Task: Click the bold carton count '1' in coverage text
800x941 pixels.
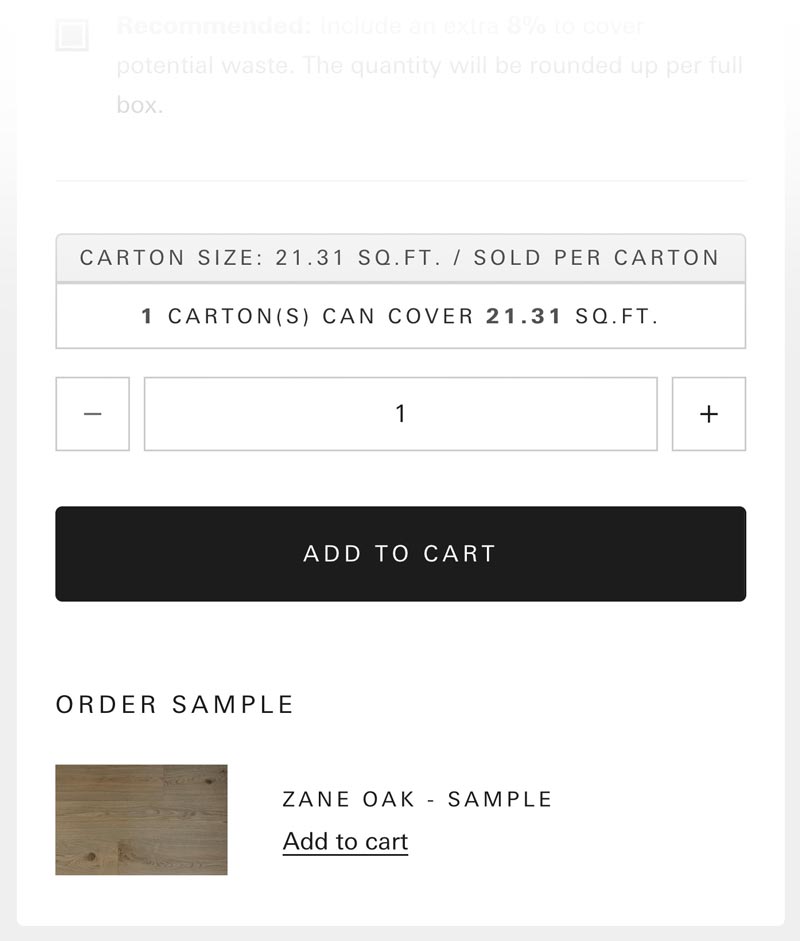Action: [x=147, y=317]
